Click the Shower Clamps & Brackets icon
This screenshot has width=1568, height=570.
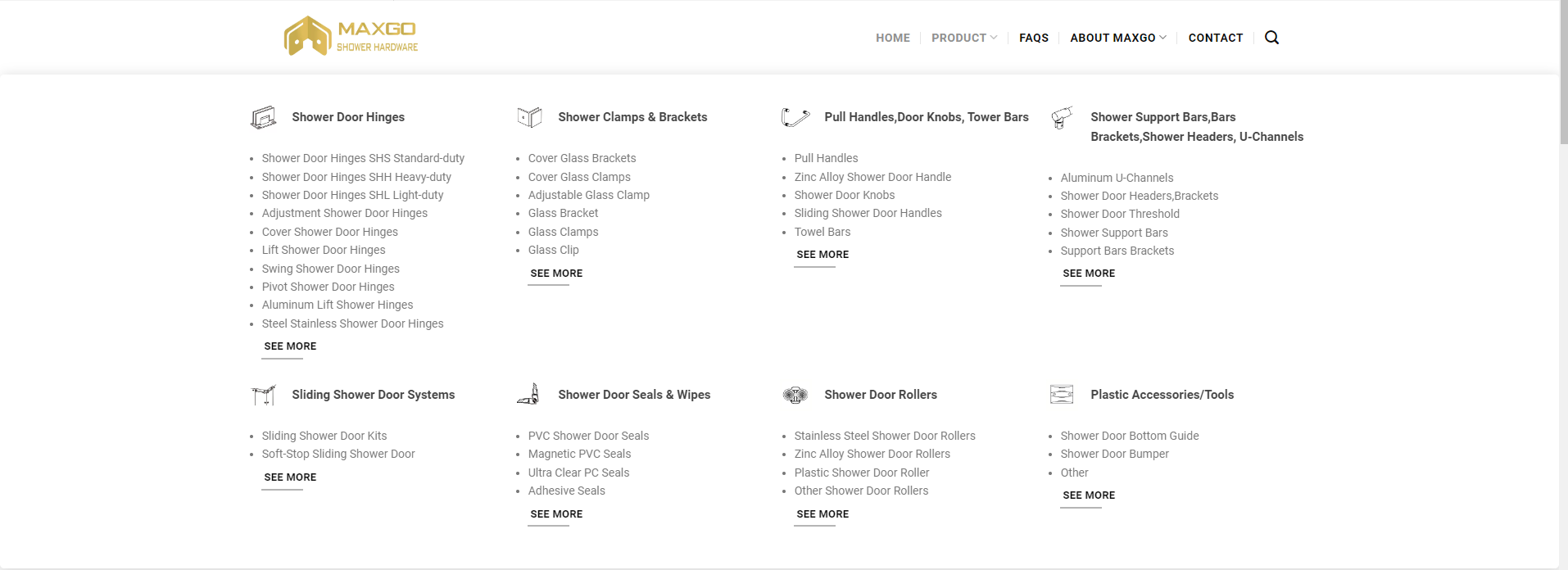pos(529,117)
